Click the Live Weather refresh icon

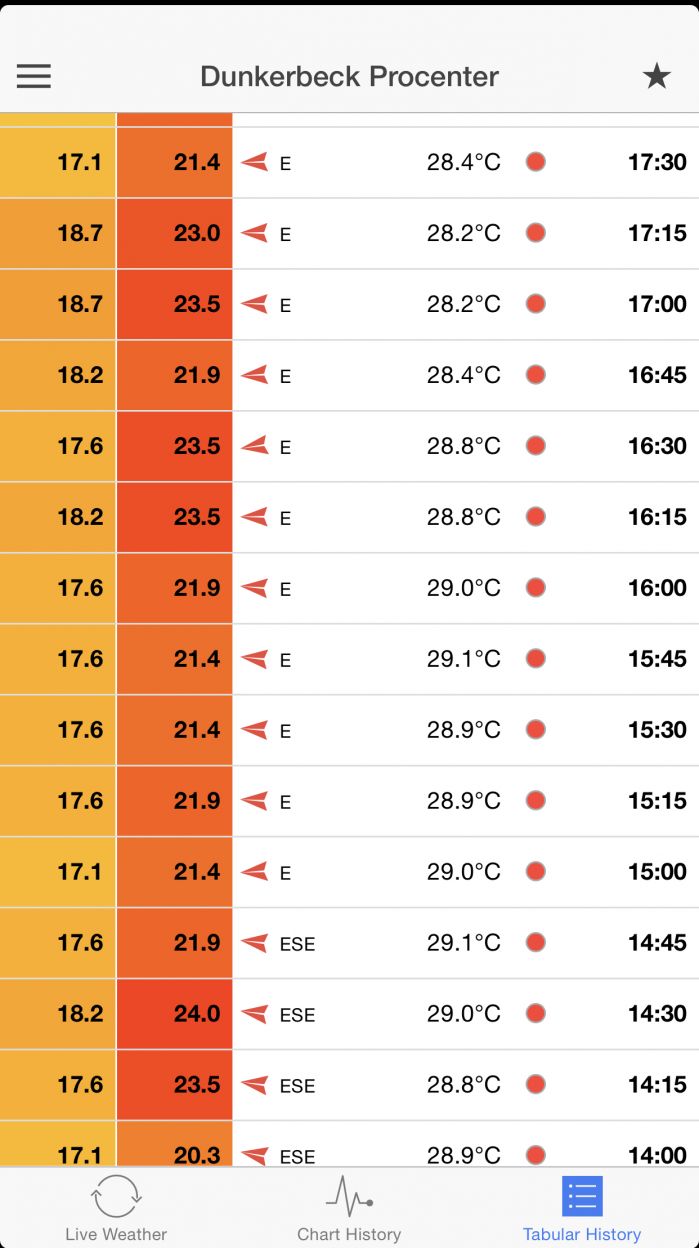pos(116,1196)
